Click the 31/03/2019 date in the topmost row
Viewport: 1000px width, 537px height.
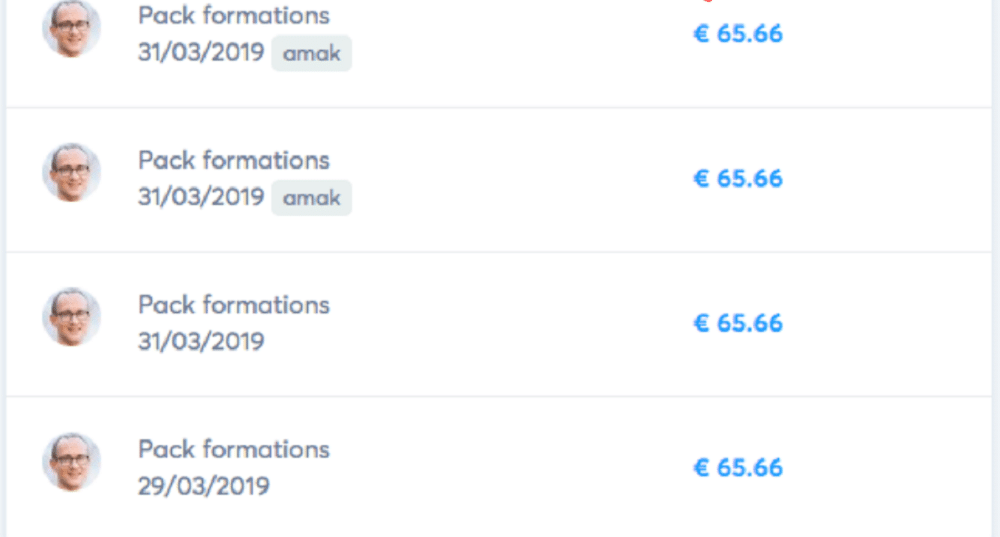(201, 52)
